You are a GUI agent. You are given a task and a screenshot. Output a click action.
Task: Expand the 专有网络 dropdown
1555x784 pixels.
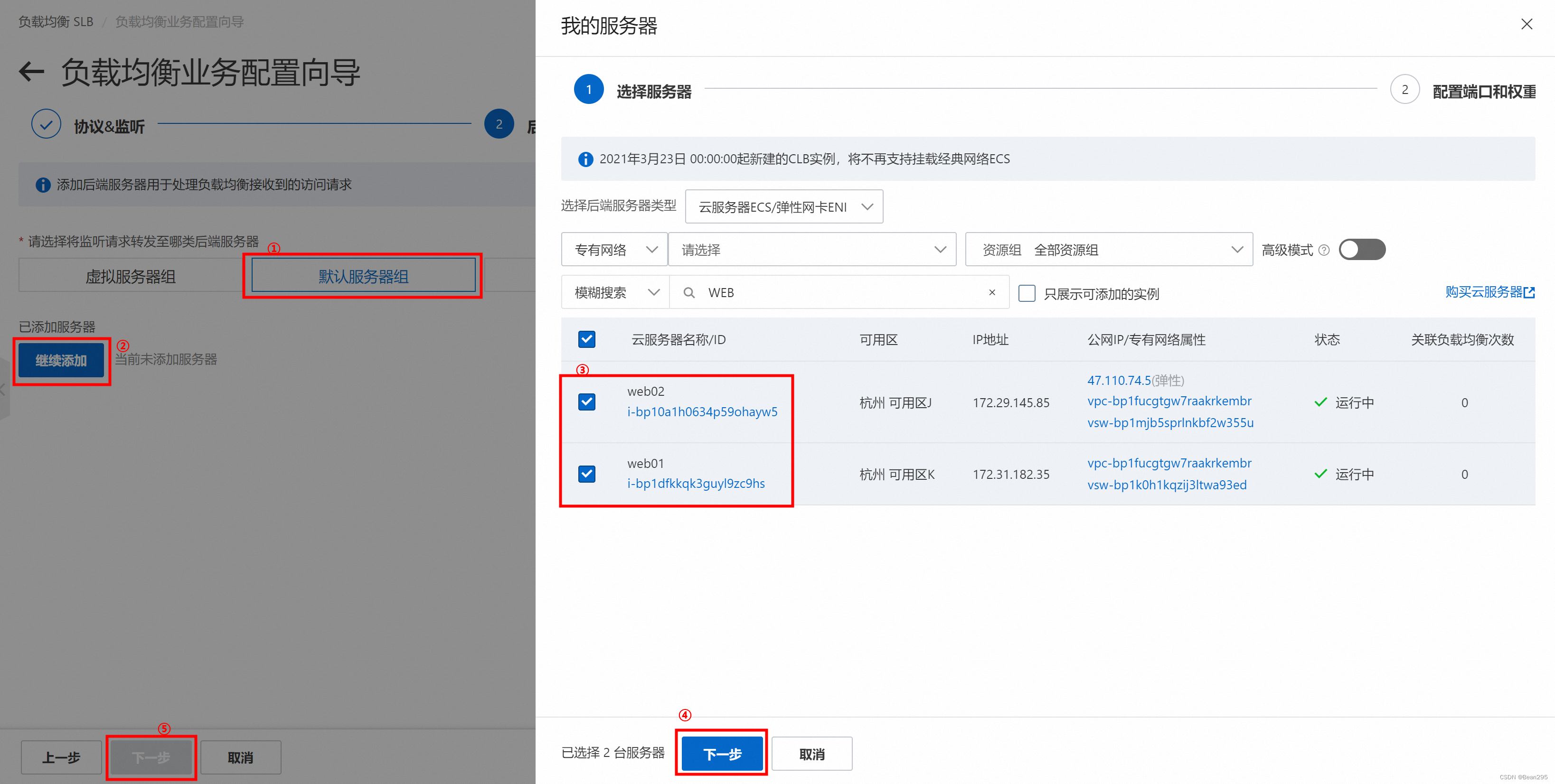click(x=614, y=250)
